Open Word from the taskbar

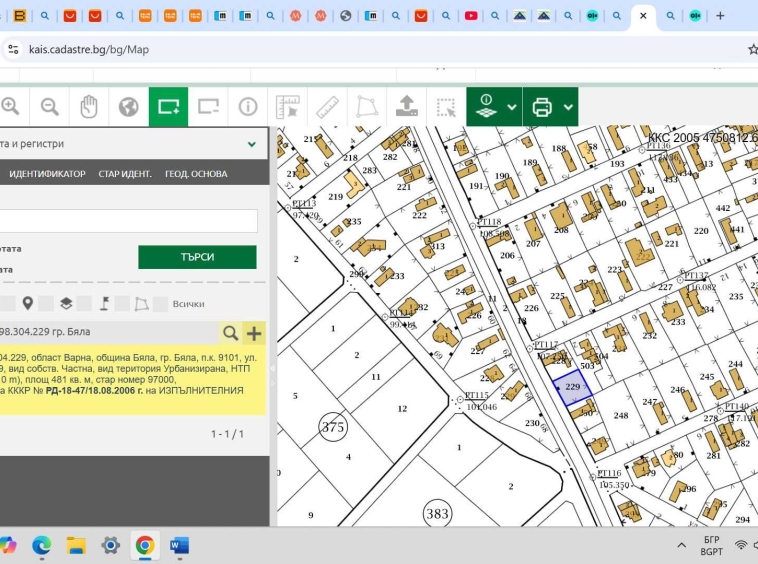[x=179, y=546]
